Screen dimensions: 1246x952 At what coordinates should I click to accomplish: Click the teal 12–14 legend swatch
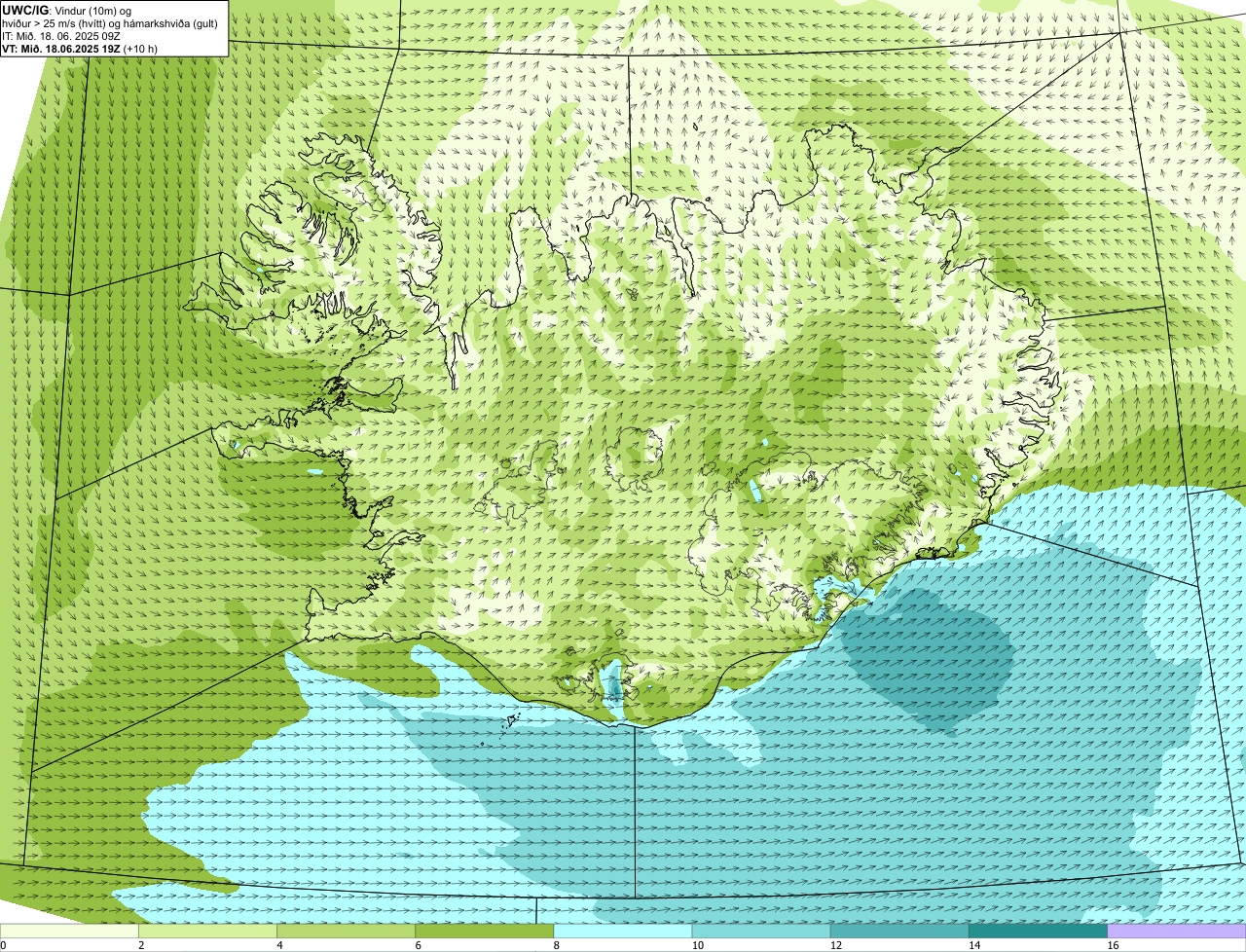(899, 931)
